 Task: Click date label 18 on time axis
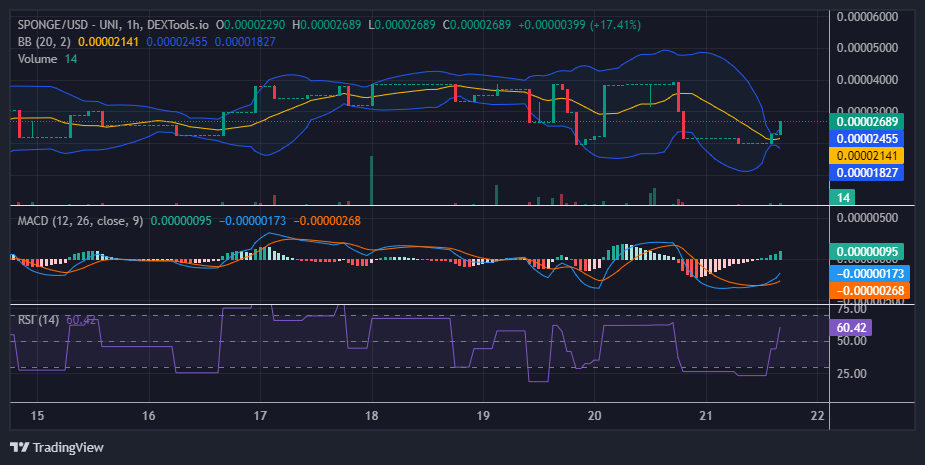pos(372,416)
